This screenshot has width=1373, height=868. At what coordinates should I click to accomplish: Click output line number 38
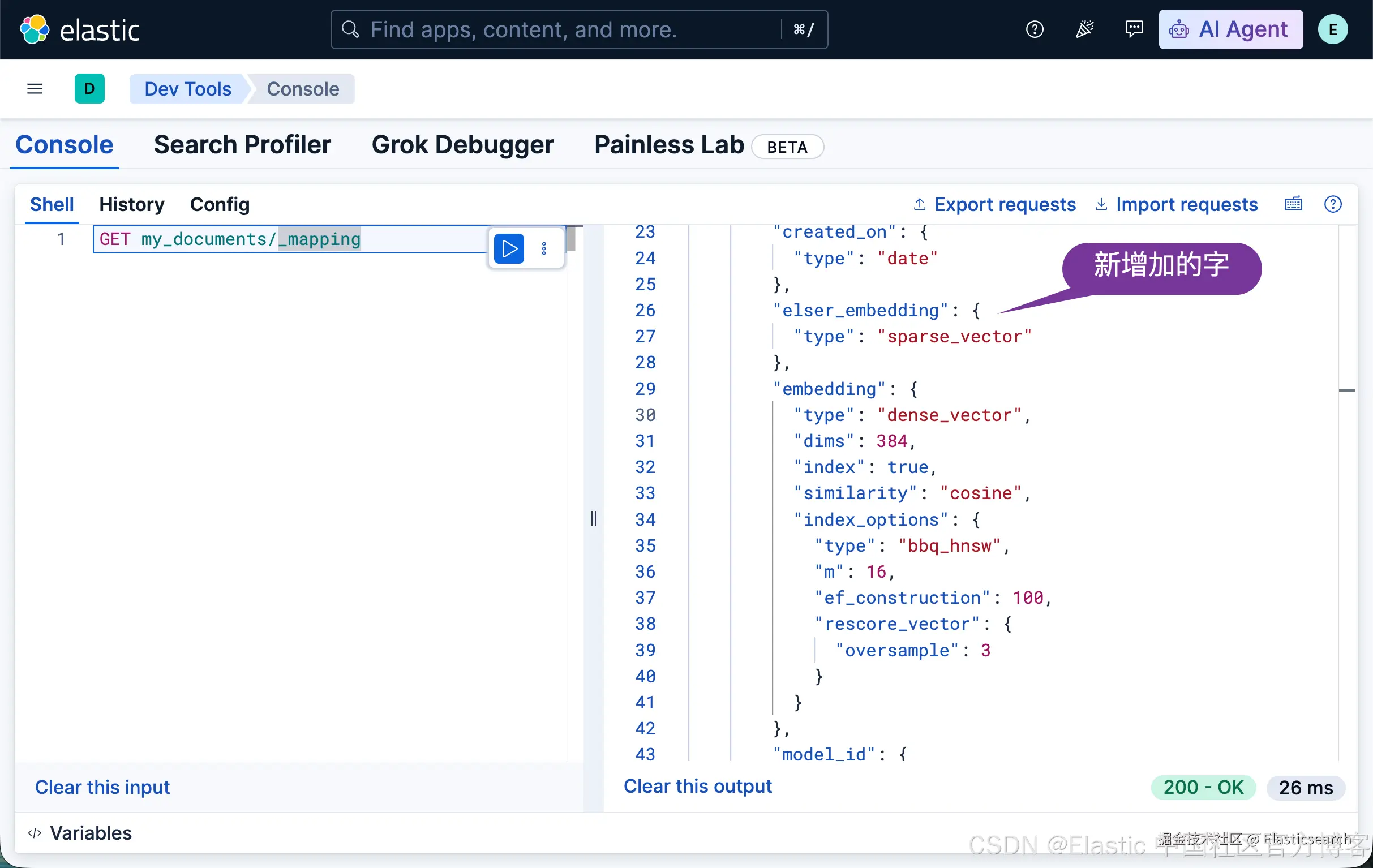[x=645, y=624]
